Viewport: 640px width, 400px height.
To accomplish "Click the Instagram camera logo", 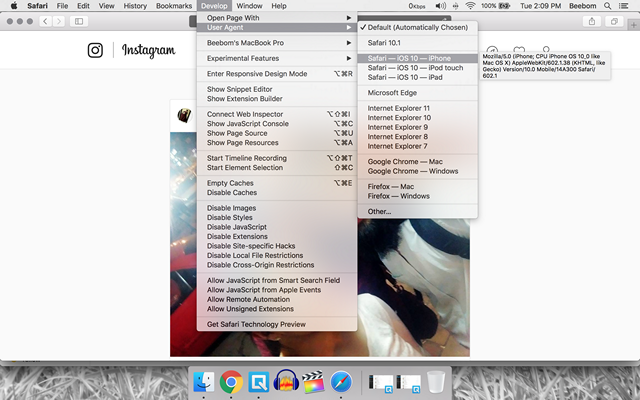I will coord(95,50).
